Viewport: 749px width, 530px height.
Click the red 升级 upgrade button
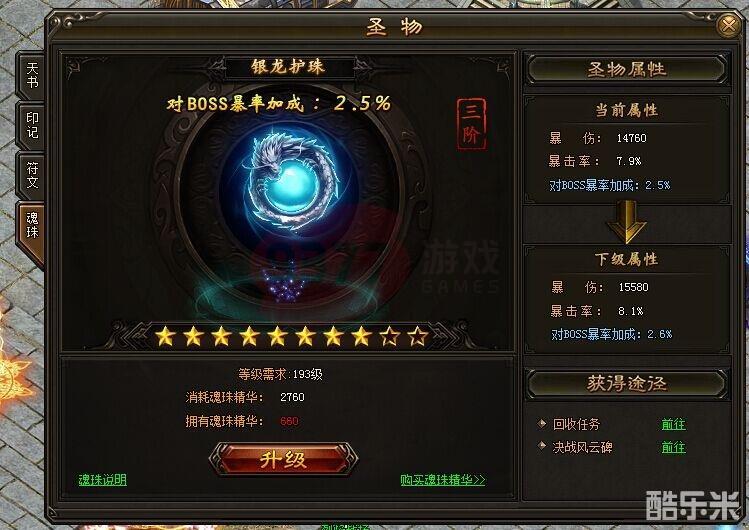point(283,459)
